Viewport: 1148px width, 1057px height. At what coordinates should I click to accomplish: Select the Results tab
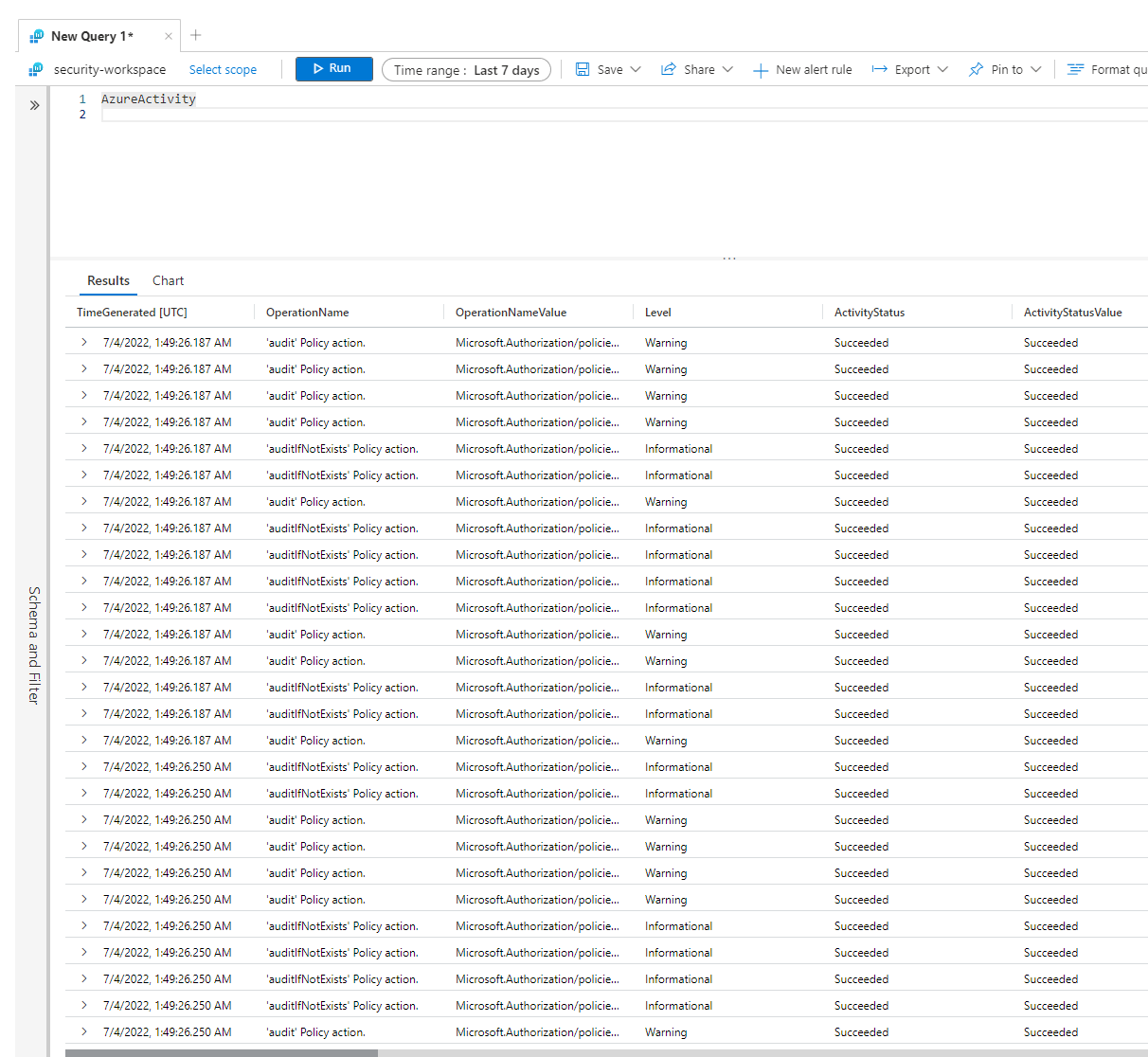click(x=107, y=280)
